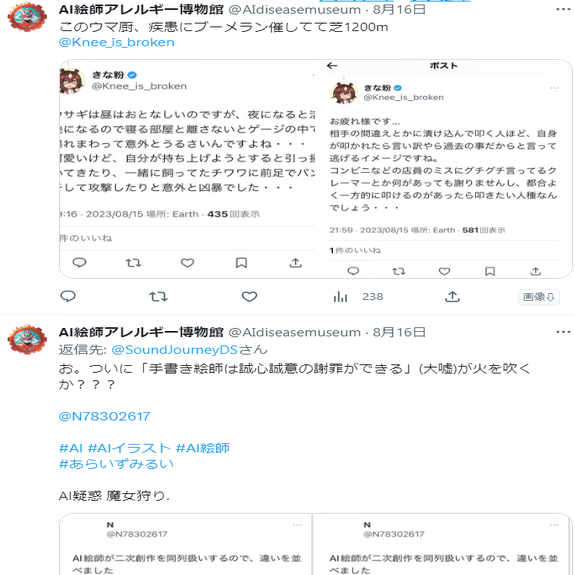Reply to first tweet with the speech bubble icon
The image size is (575, 575).
[68, 296]
